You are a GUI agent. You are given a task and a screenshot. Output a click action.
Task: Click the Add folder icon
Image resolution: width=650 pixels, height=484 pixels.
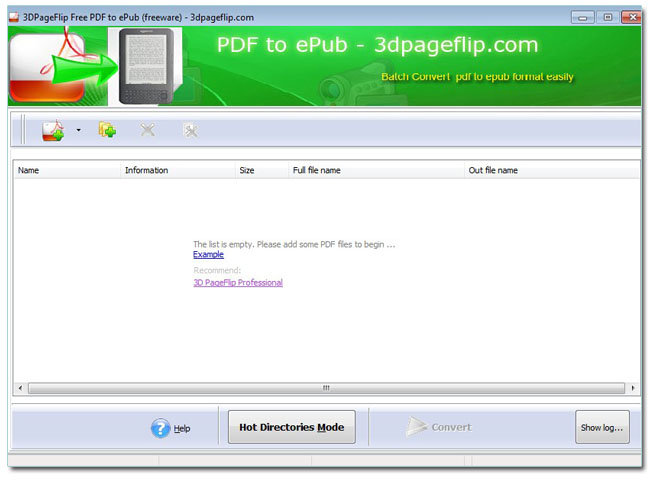[x=107, y=130]
